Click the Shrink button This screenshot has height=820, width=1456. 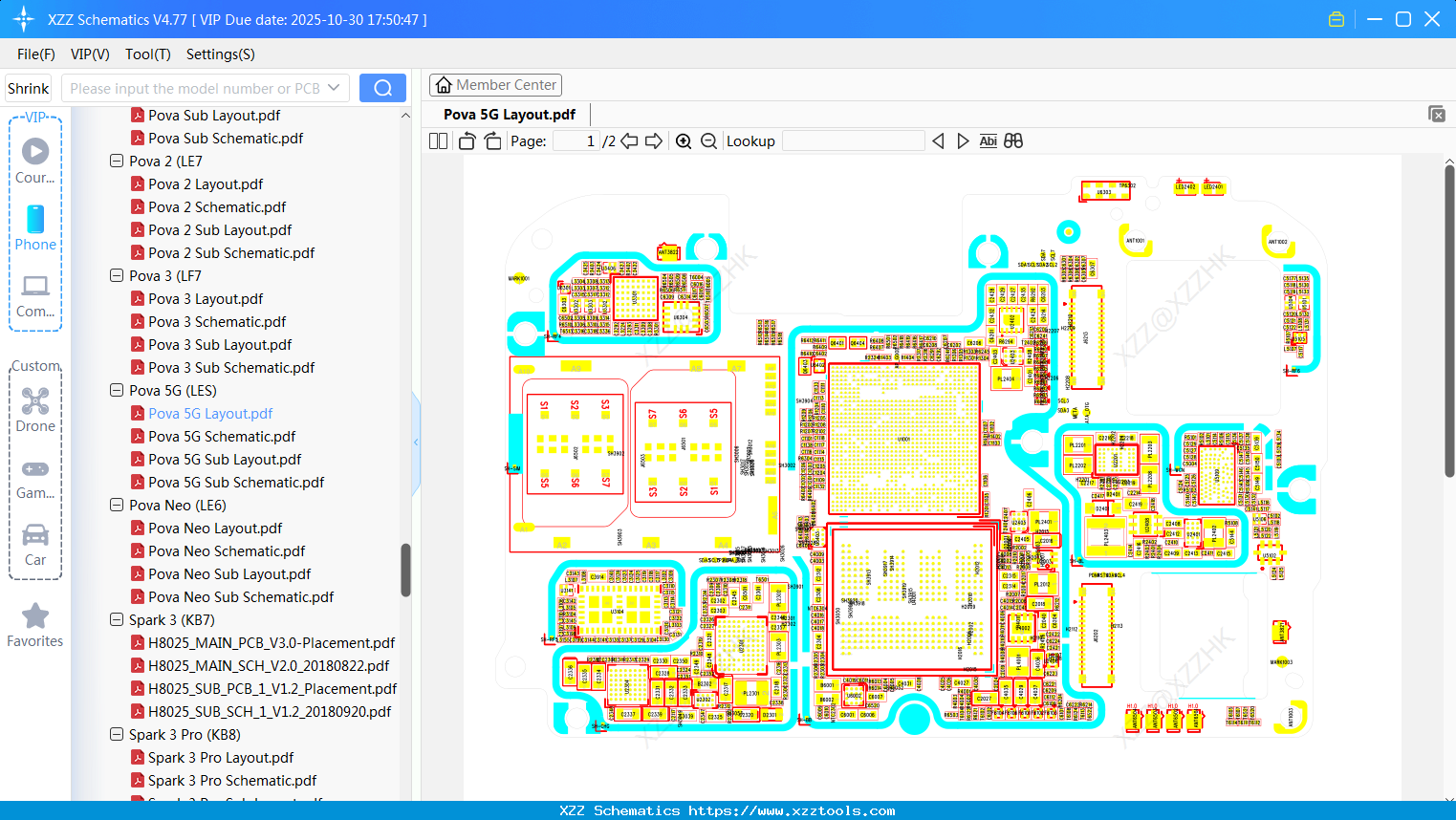28,87
